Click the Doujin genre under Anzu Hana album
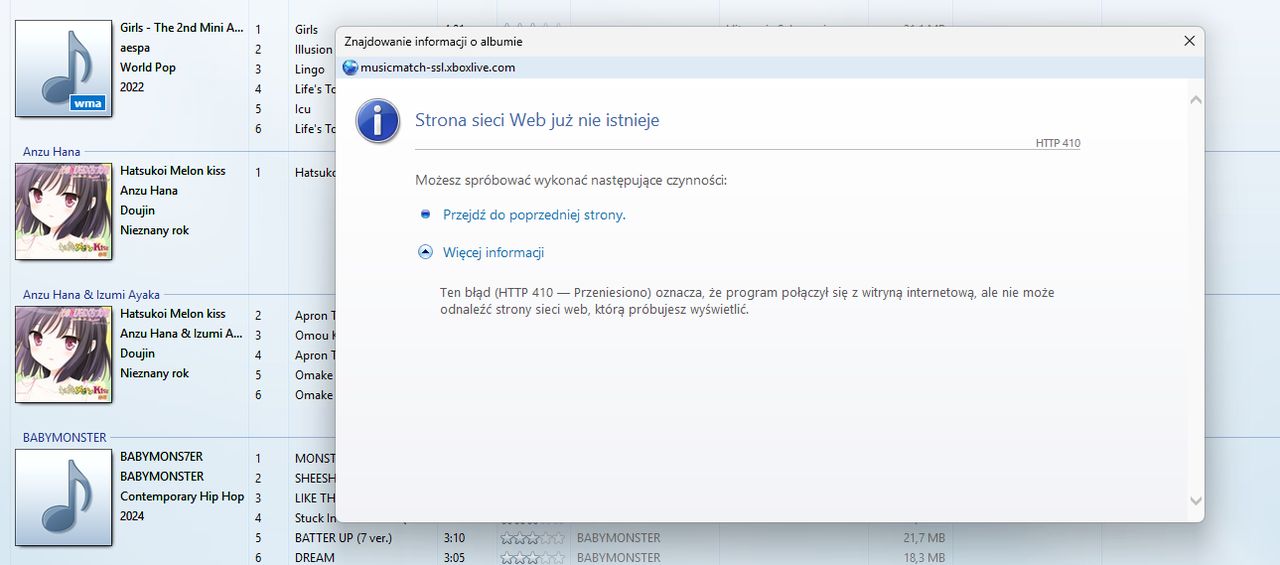Image resolution: width=1280 pixels, height=565 pixels. point(138,210)
